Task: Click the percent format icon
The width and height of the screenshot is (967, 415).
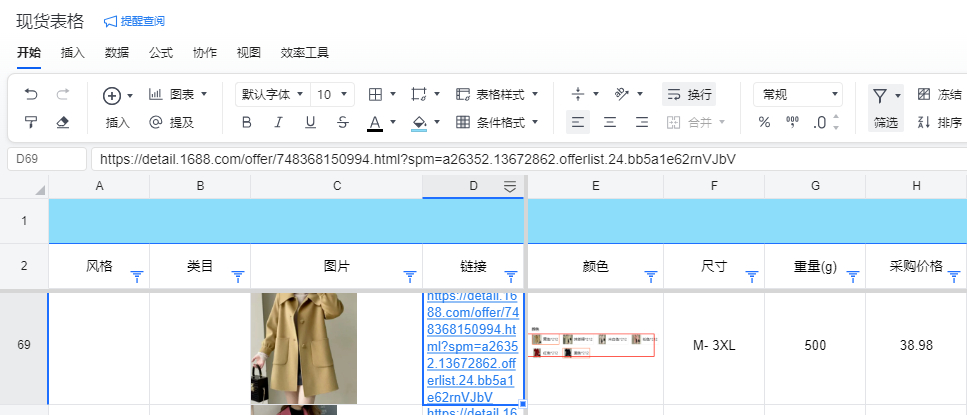Action: click(x=764, y=122)
